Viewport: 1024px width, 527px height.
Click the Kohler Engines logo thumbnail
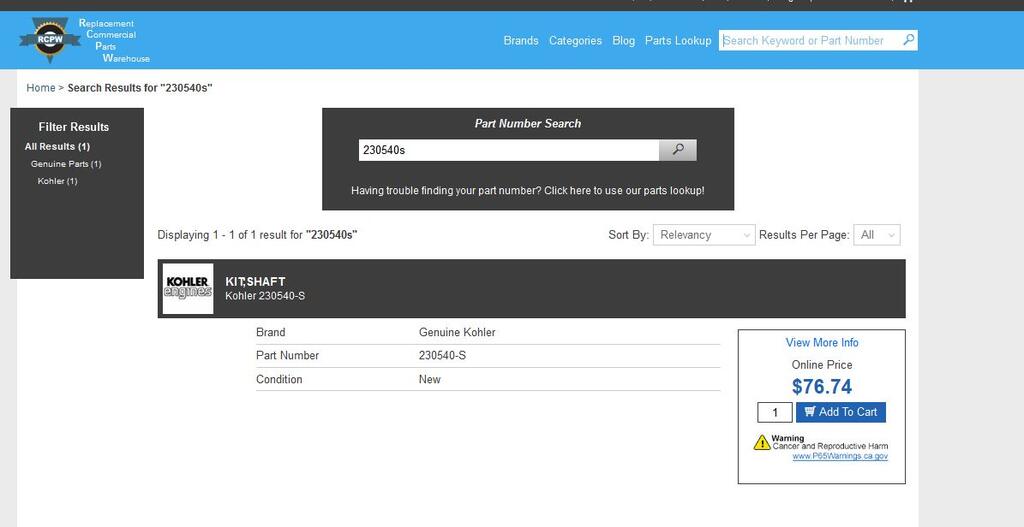pyautogui.click(x=188, y=289)
